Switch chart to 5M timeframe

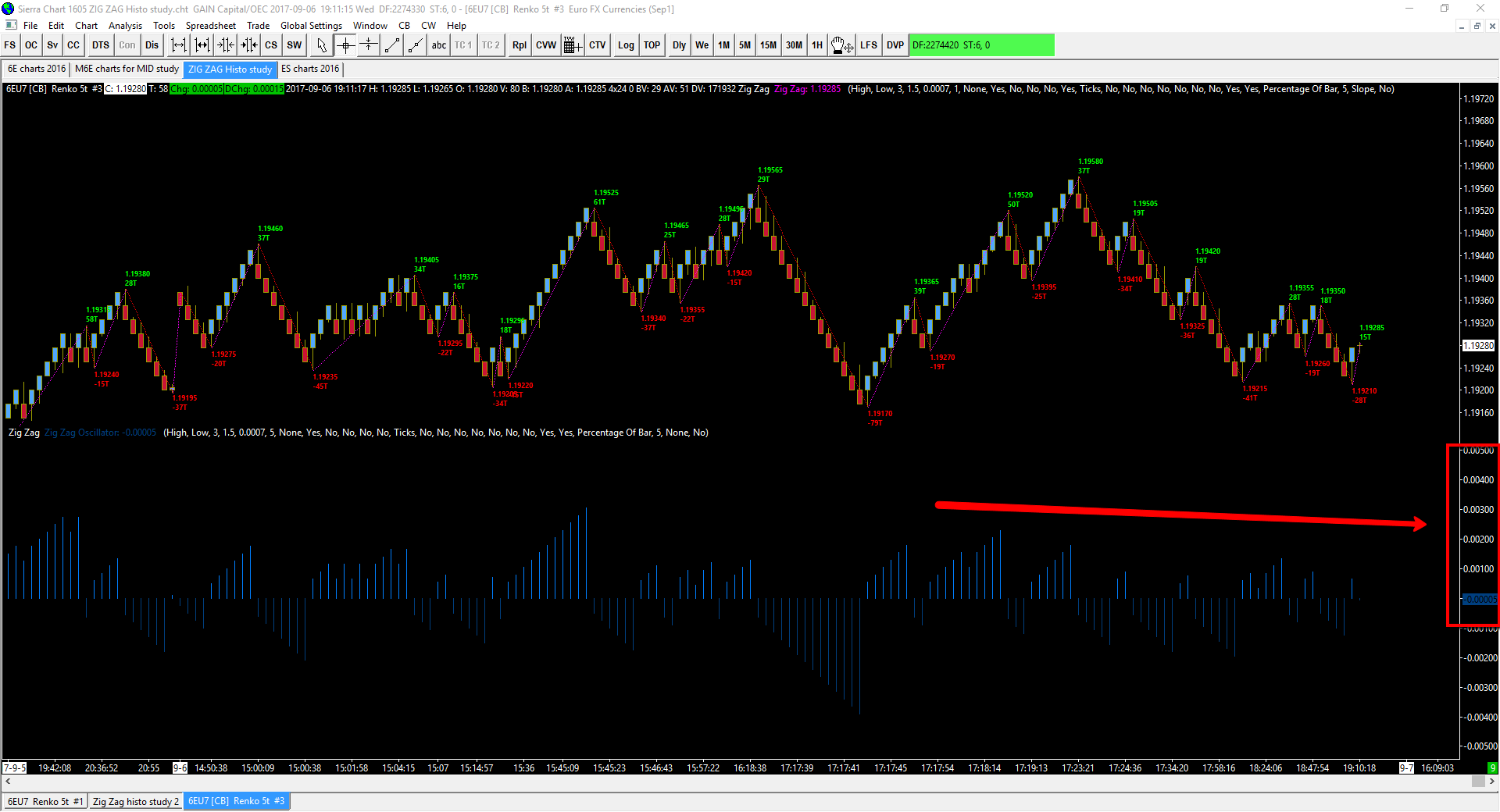coord(745,45)
